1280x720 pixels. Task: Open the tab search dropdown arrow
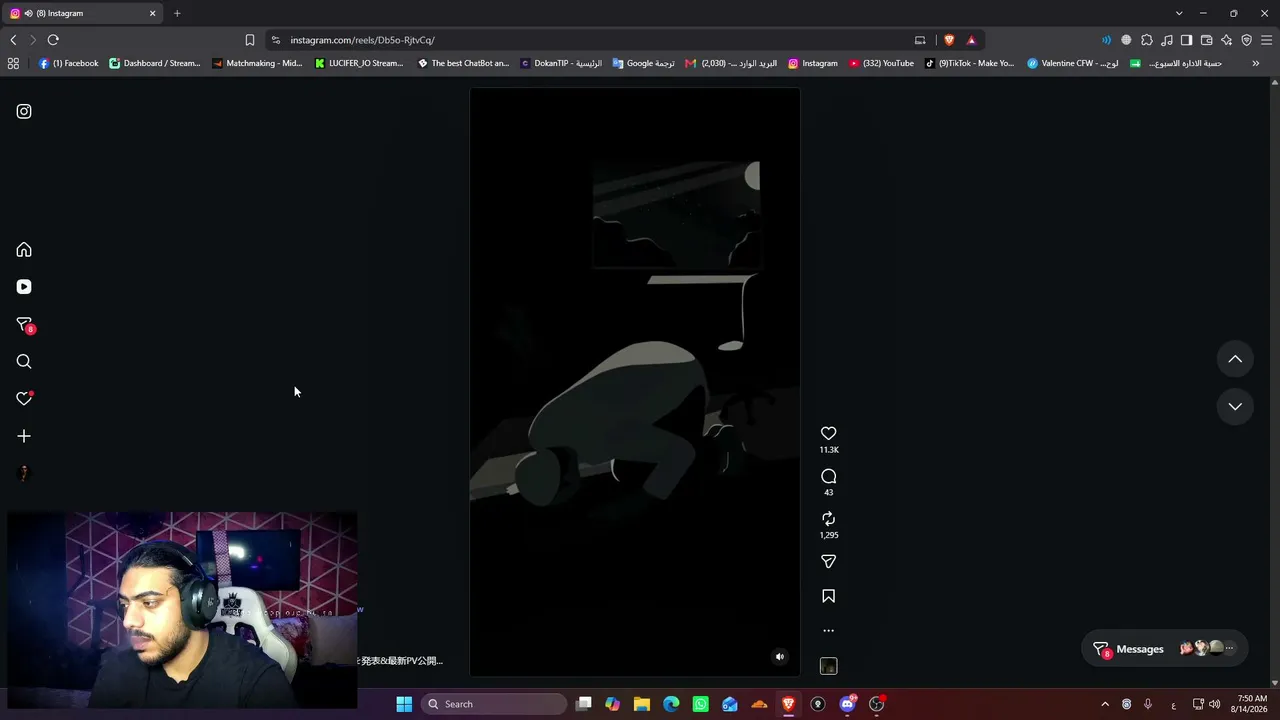[1179, 13]
